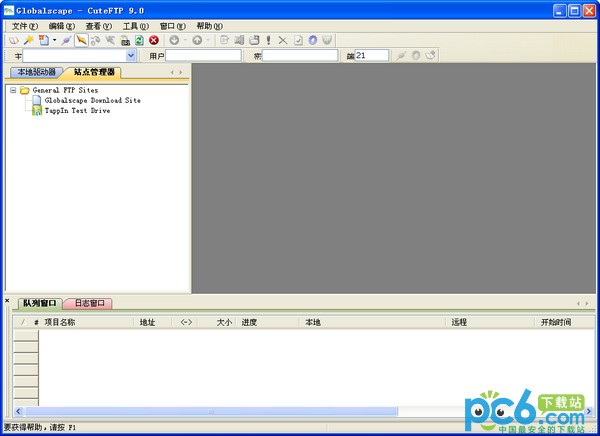Click the New document toolbar icon
The width and height of the screenshot is (600, 436).
(x=44, y=40)
